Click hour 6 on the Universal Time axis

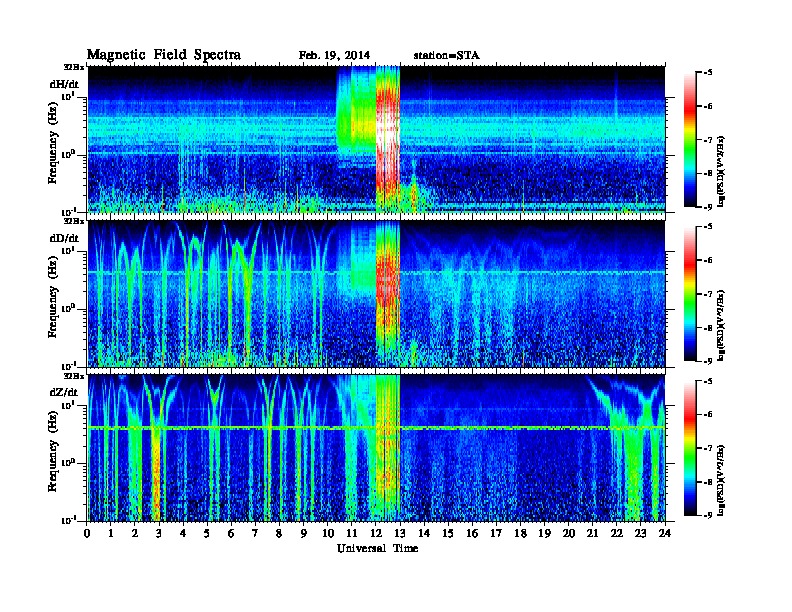pyautogui.click(x=231, y=534)
